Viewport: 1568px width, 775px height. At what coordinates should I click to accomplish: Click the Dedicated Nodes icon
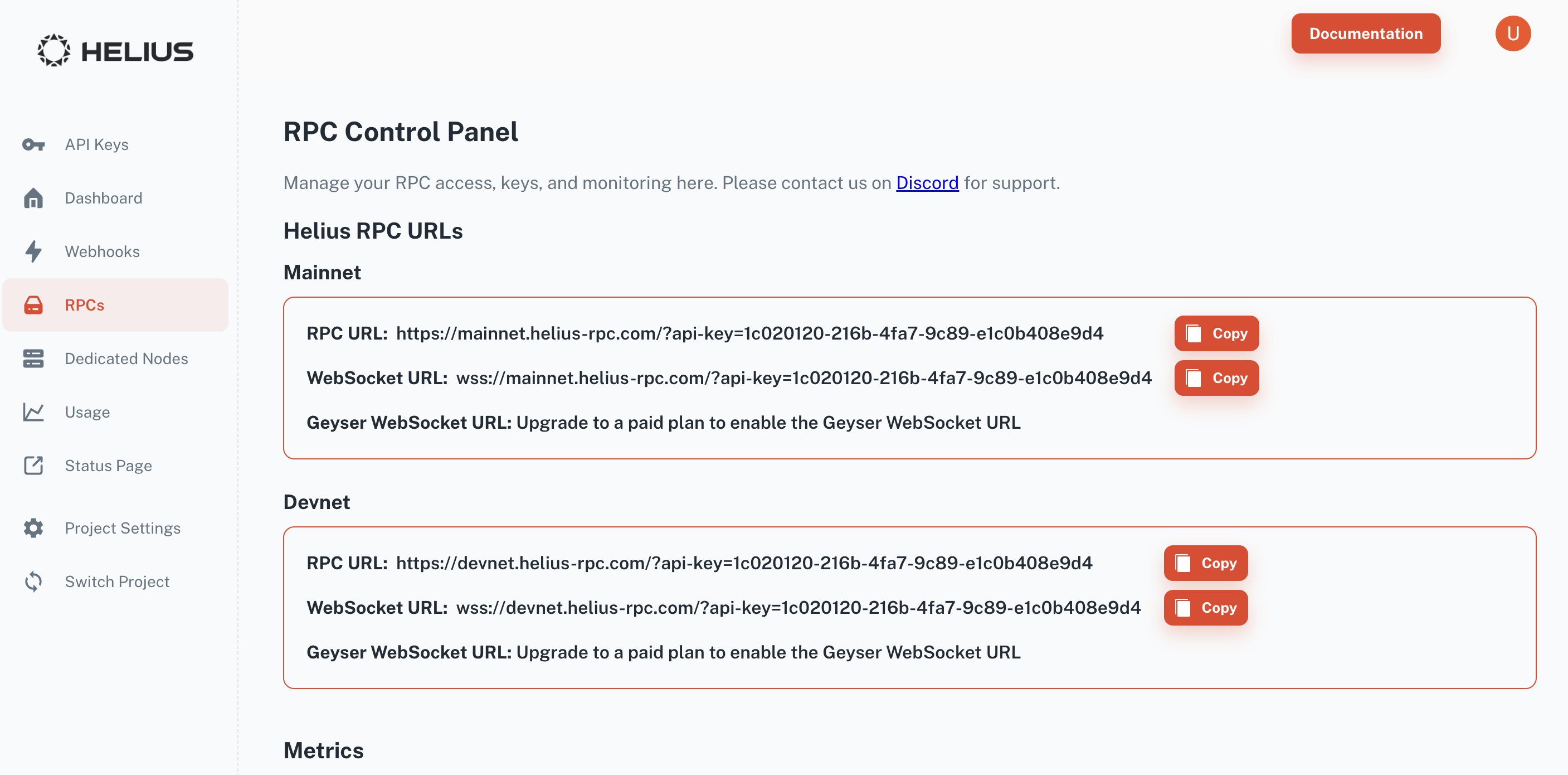[x=34, y=358]
